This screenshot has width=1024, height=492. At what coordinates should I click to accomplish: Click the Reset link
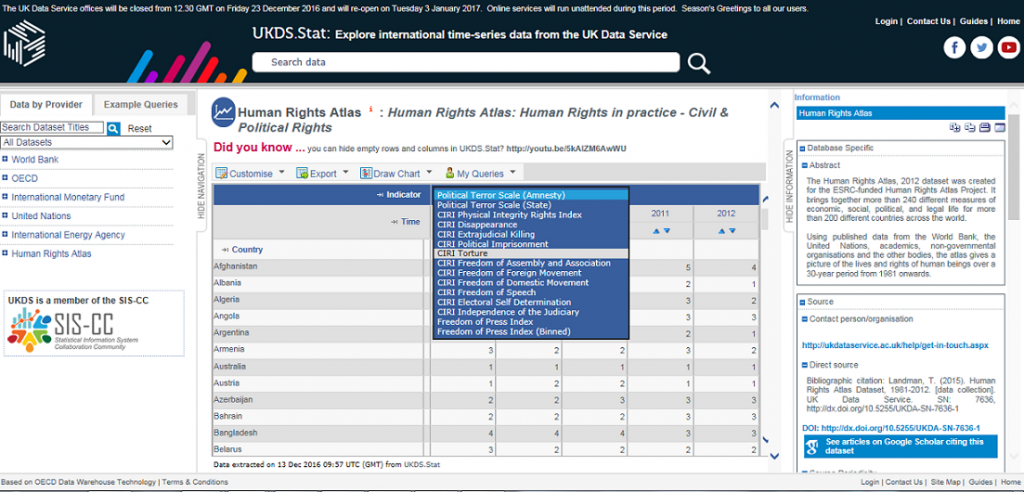coord(140,129)
